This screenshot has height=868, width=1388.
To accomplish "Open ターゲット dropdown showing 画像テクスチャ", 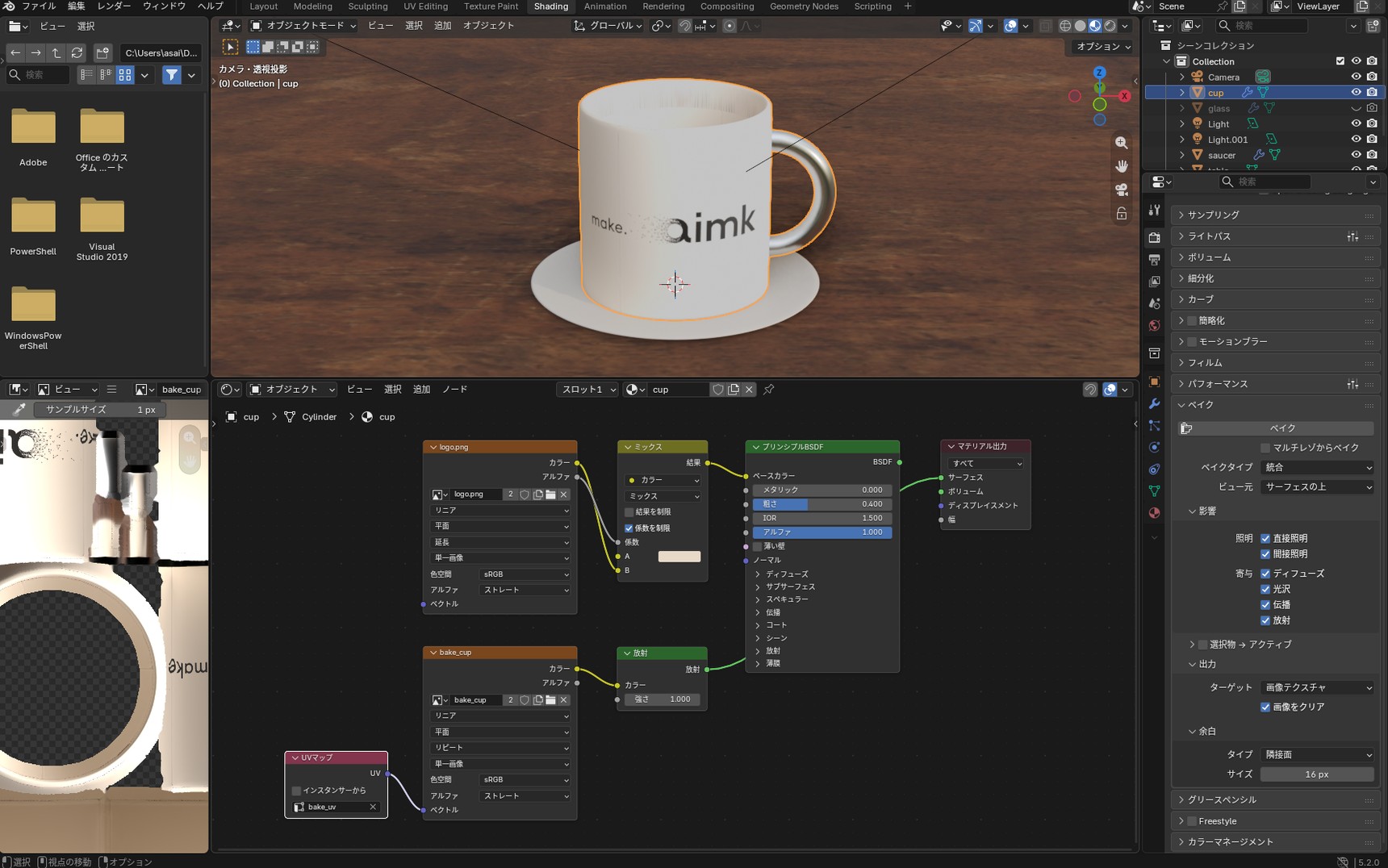I will (x=1317, y=688).
